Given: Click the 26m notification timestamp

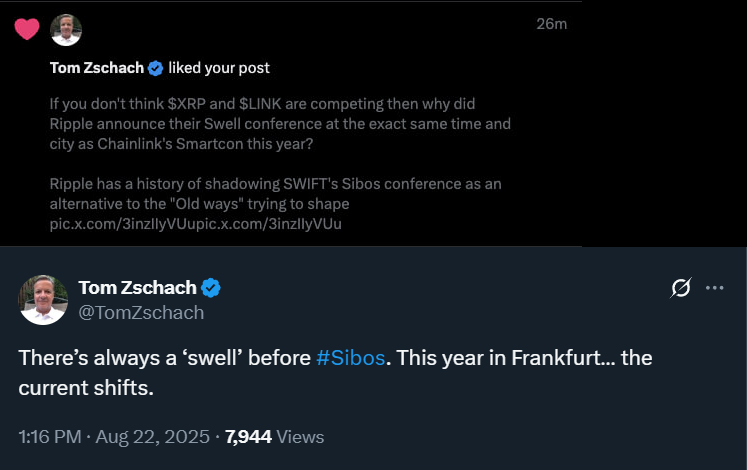Looking at the screenshot, I should (551, 24).
